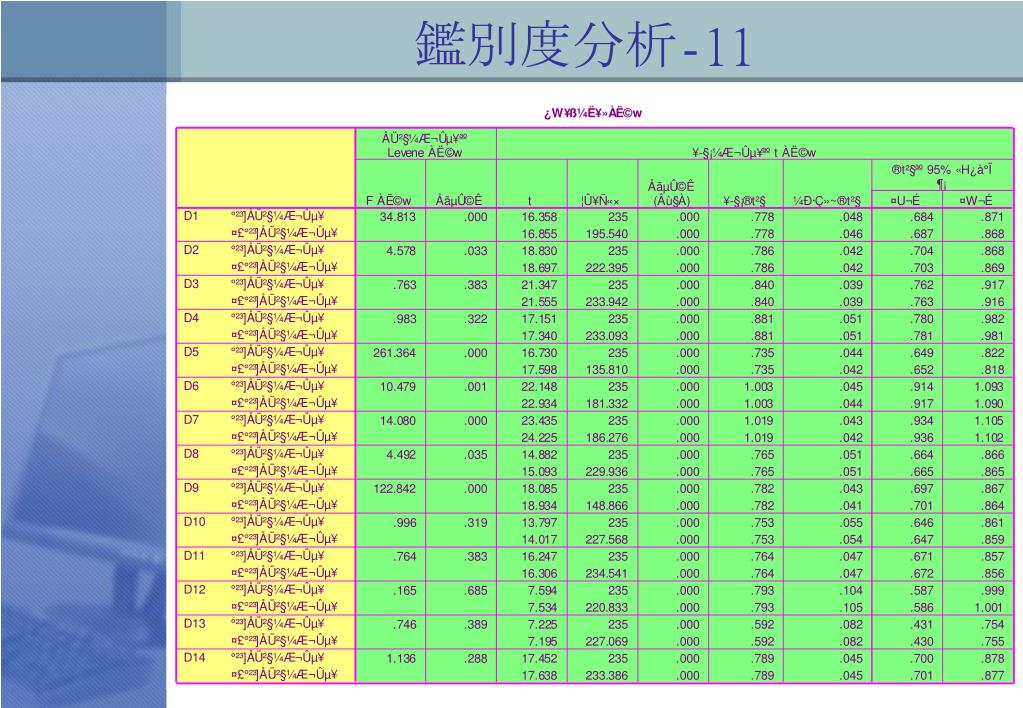Click the t value 17.638
The image size is (1023, 708).
pos(539,675)
